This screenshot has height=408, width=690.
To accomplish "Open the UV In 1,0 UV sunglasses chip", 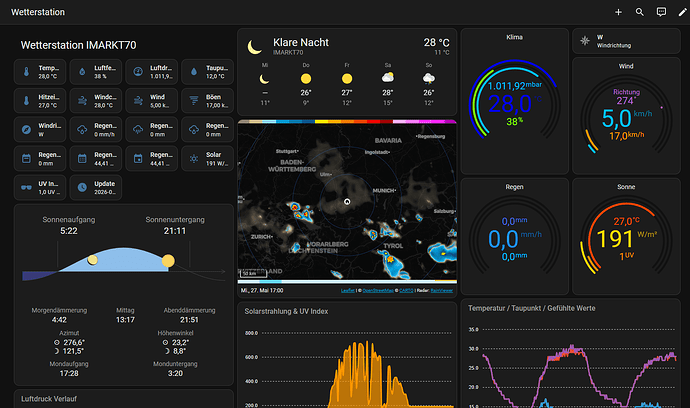I will [x=40, y=187].
